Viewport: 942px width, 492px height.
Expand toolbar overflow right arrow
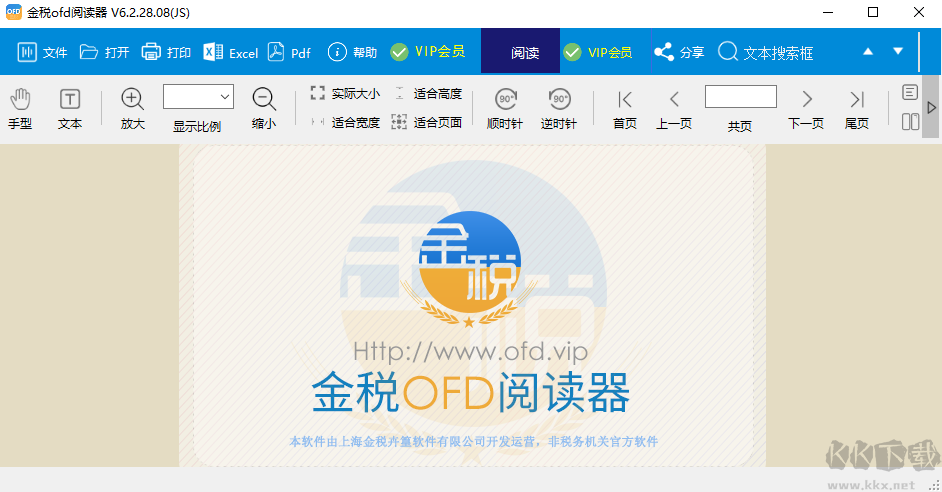click(931, 108)
